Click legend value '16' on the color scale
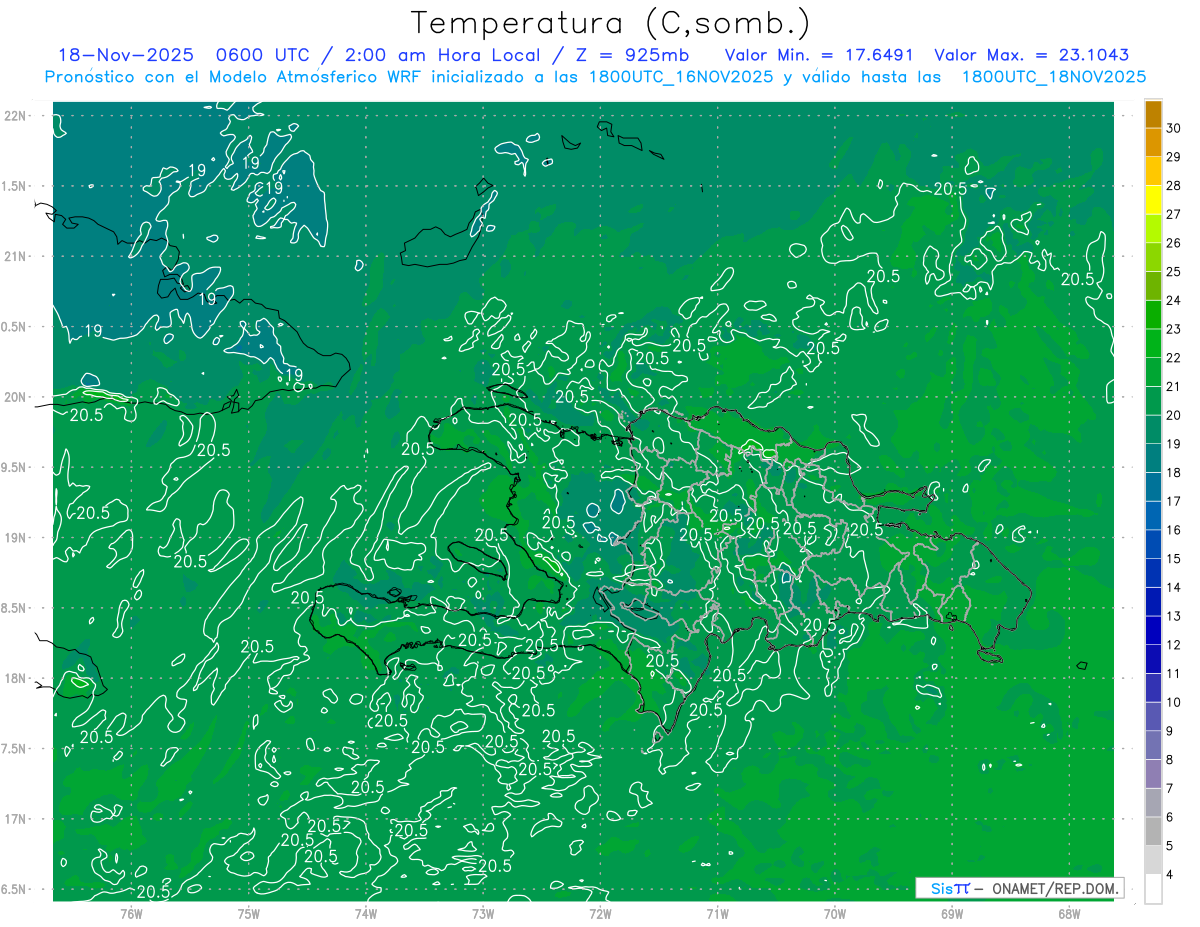1200x927 pixels. pos(1174,530)
